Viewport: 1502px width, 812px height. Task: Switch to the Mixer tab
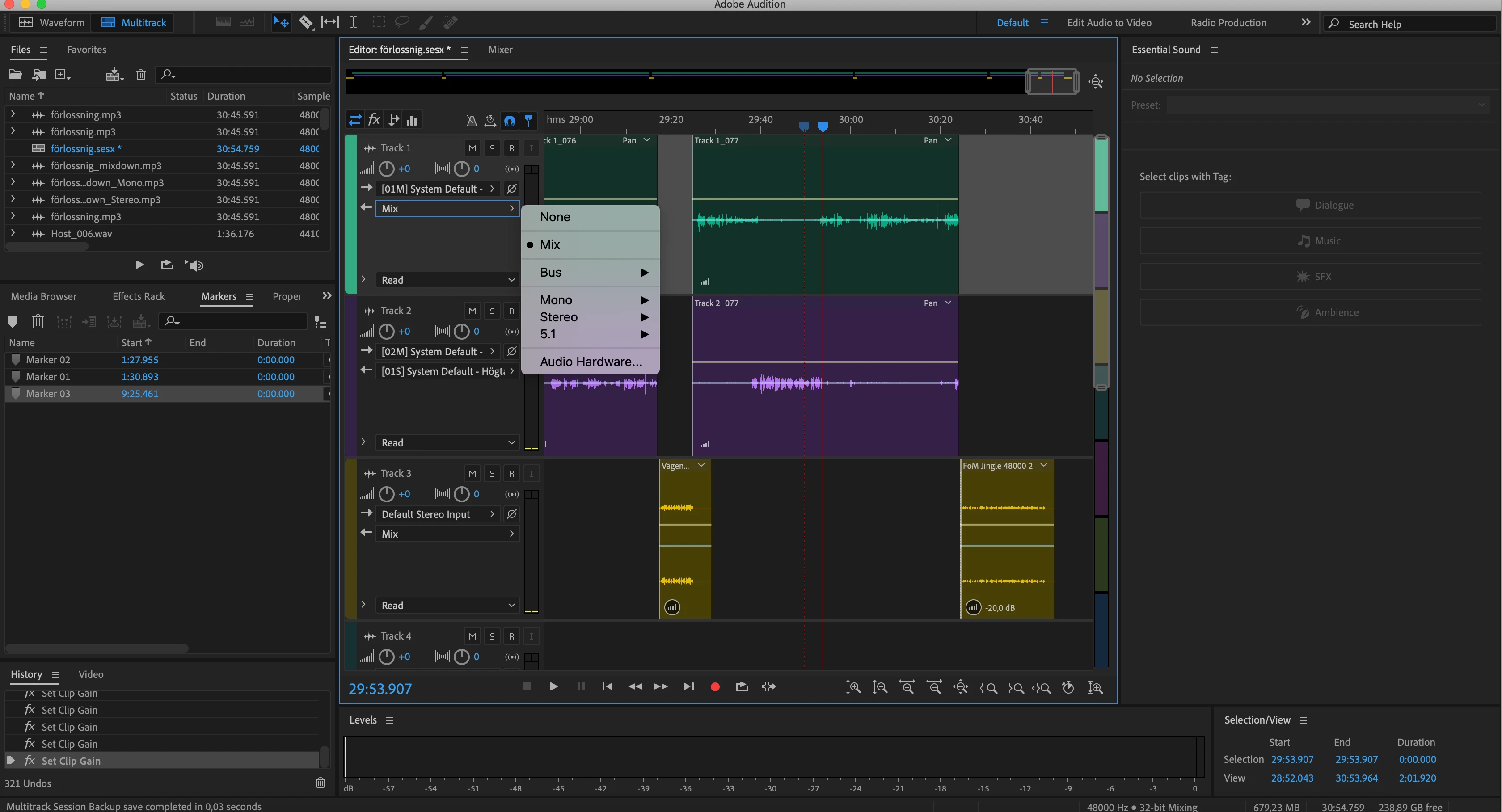tap(500, 50)
